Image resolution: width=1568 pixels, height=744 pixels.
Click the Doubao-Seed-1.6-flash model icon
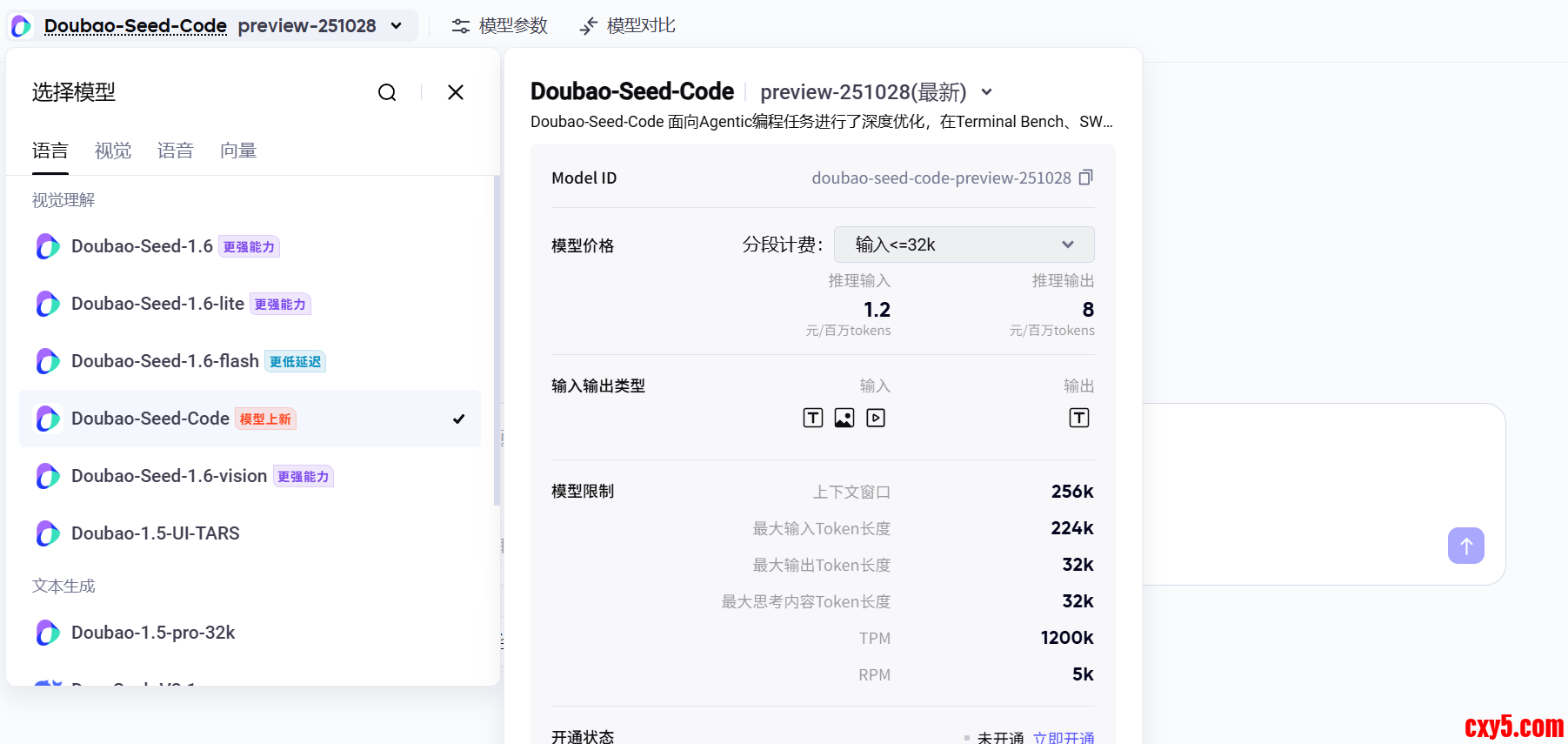[48, 361]
